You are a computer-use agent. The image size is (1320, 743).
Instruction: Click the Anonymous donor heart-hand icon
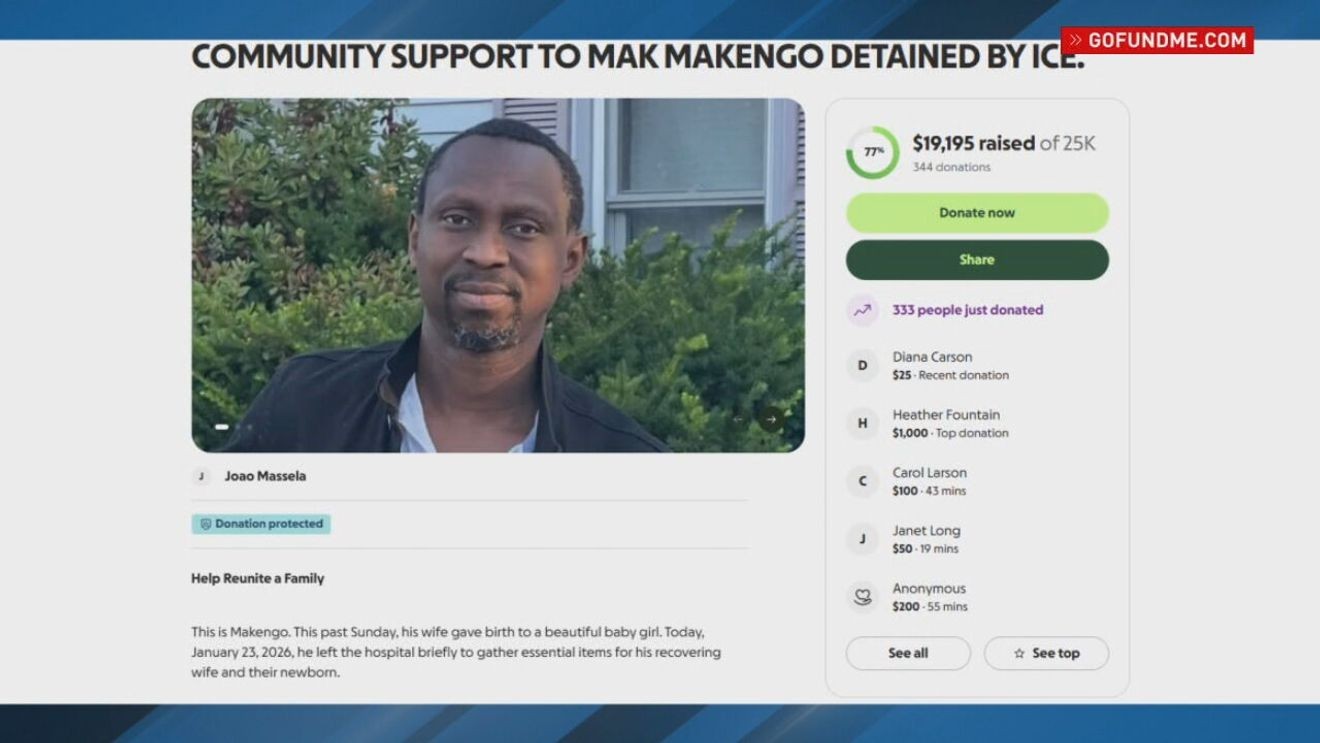pyautogui.click(x=862, y=597)
